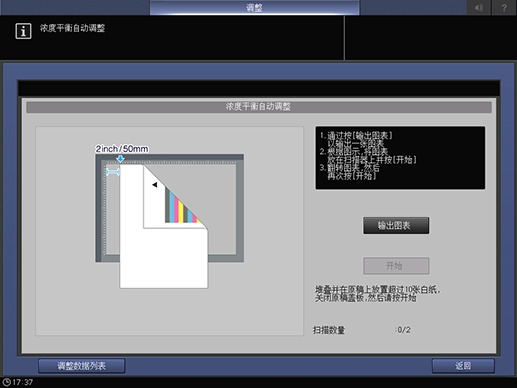
Task: Open the 调整数据列表 button
Action: pyautogui.click(x=82, y=366)
